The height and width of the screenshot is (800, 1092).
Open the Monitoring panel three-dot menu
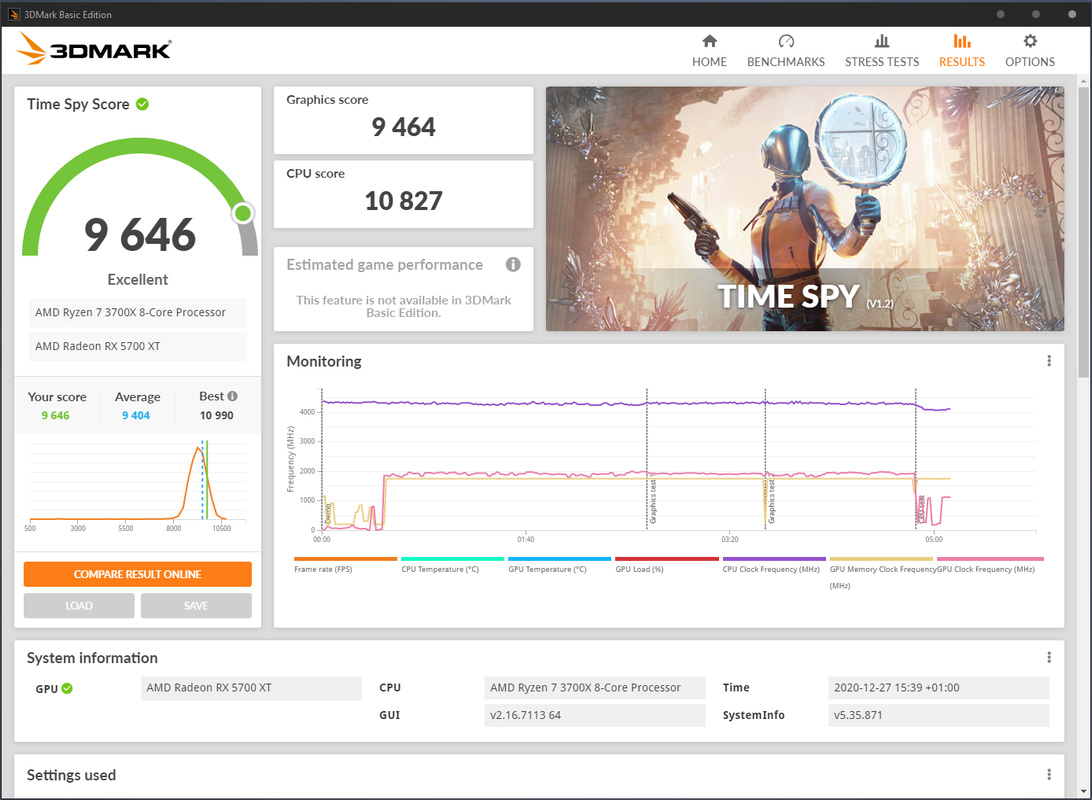tap(1049, 361)
